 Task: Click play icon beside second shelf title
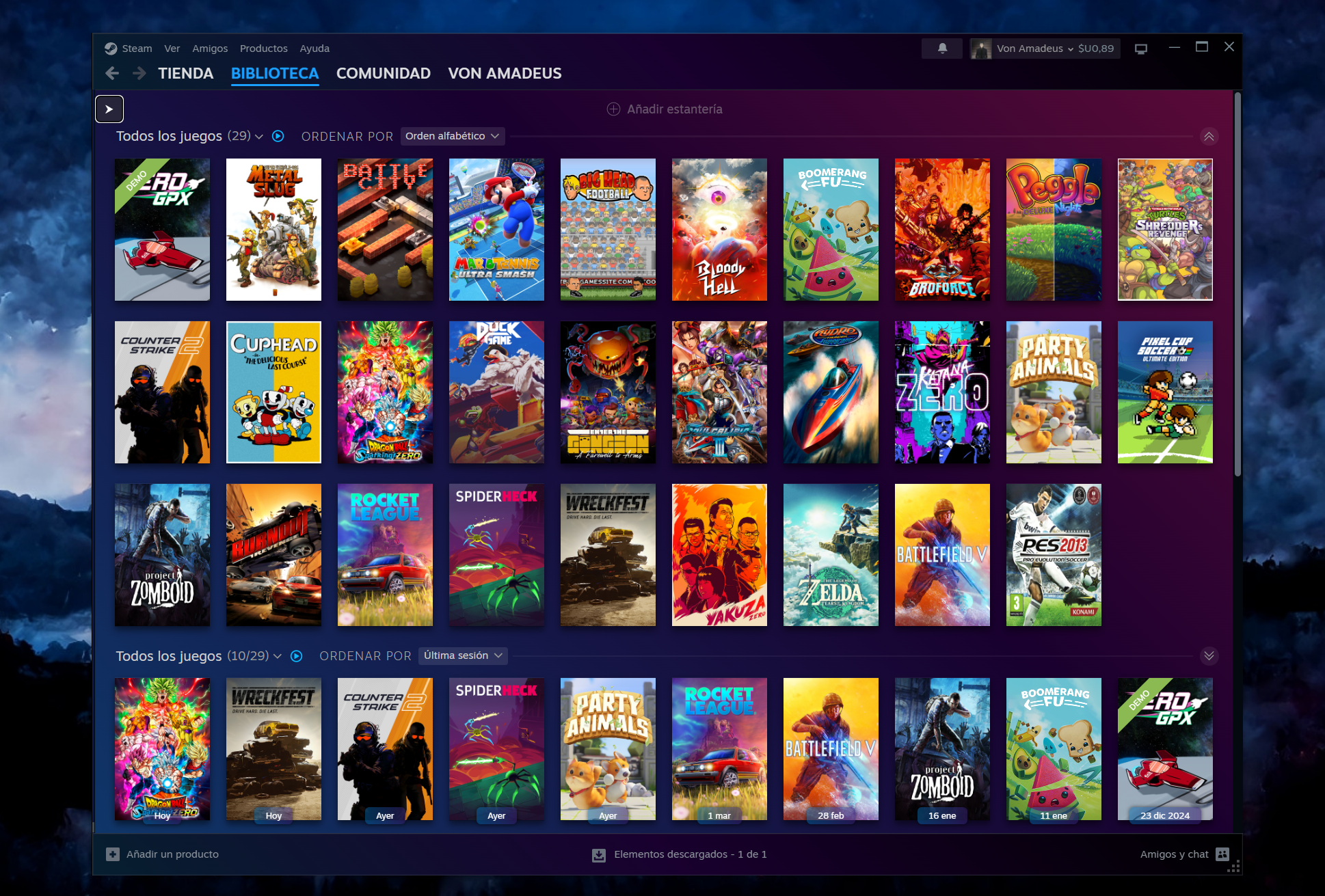[x=296, y=656]
